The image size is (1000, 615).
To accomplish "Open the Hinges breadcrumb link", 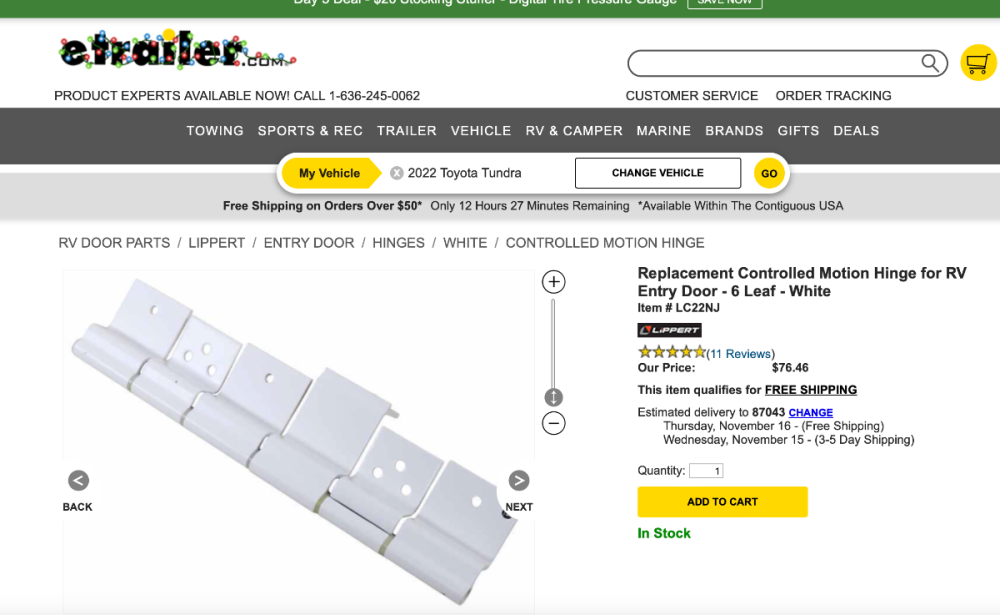I will coord(399,243).
